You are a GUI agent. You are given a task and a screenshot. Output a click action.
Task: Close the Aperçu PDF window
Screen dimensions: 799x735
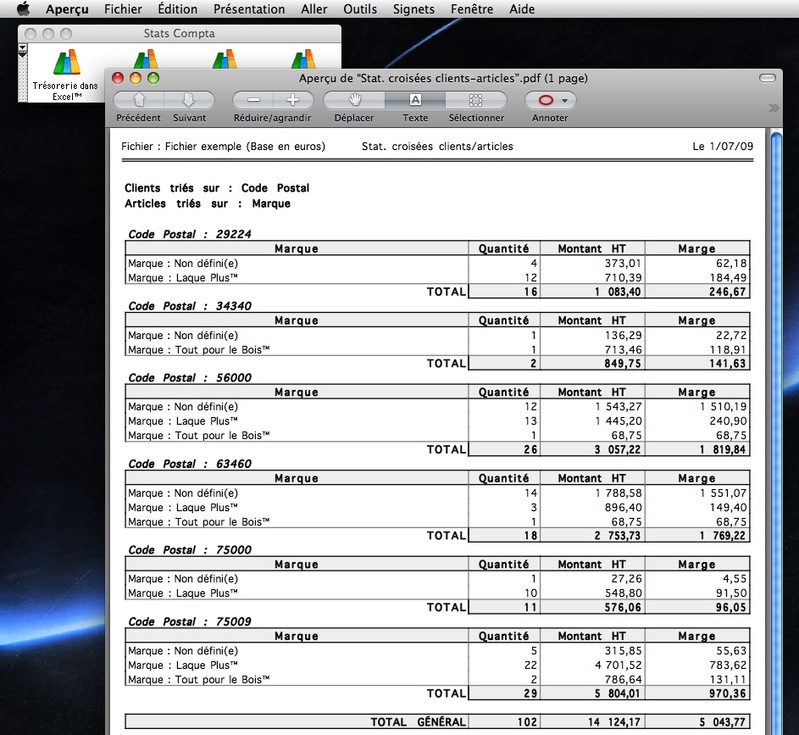tap(118, 78)
